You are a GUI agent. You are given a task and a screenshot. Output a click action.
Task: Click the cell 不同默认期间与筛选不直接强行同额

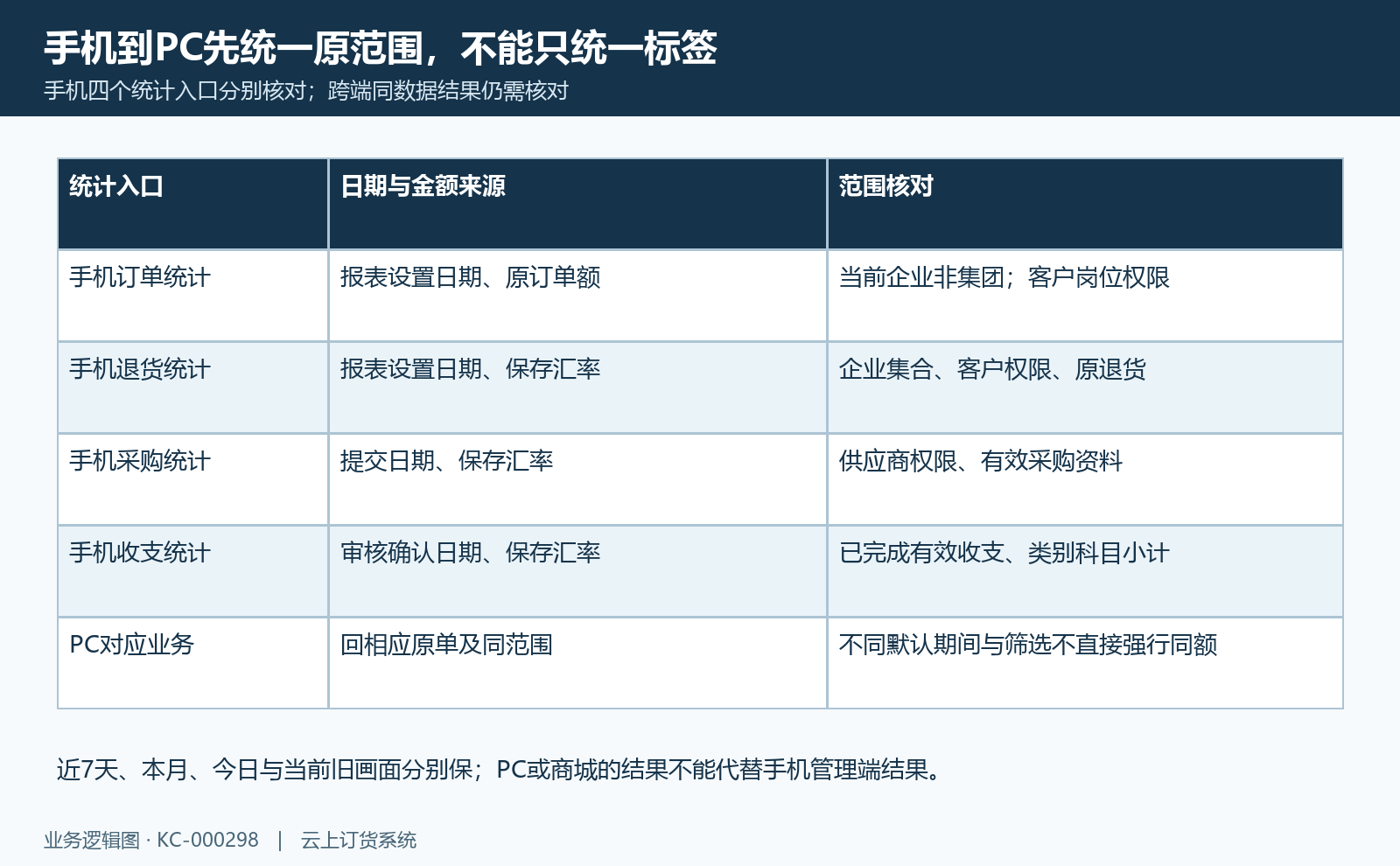click(x=1085, y=663)
